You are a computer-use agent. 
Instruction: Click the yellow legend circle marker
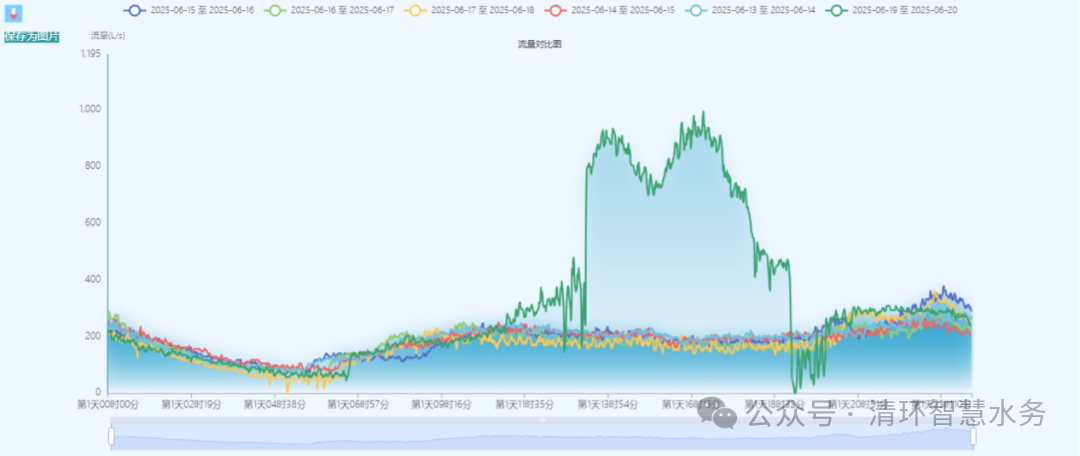[x=416, y=9]
